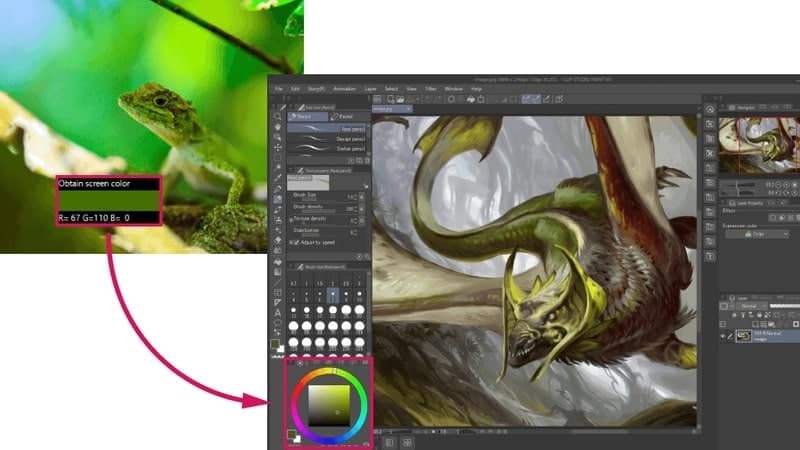
Task: Switch to the Pastel sub tool tab
Action: pyautogui.click(x=347, y=117)
